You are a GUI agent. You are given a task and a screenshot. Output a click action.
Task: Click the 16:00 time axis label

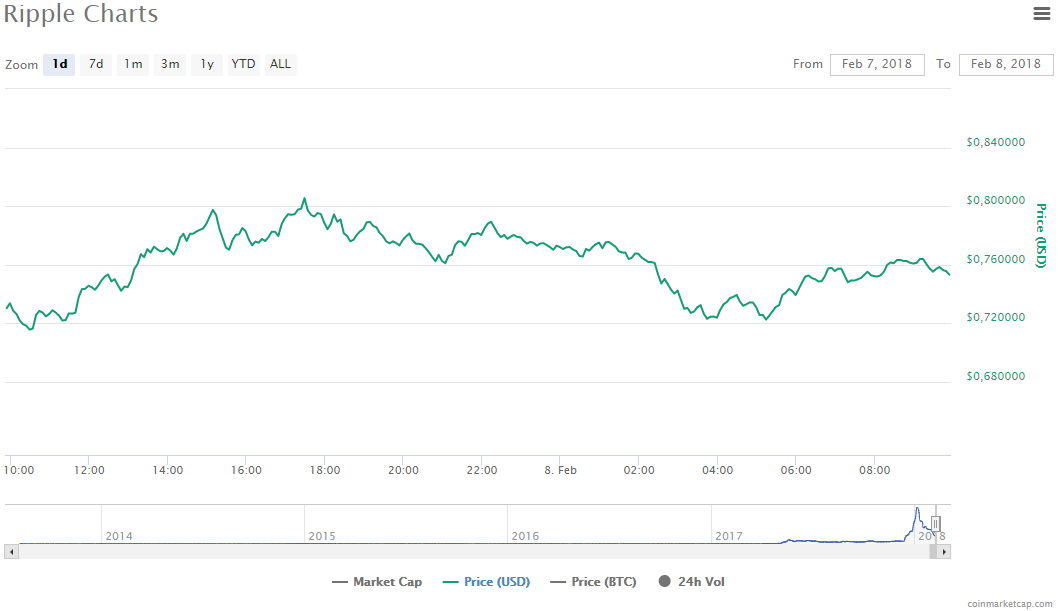(x=246, y=470)
